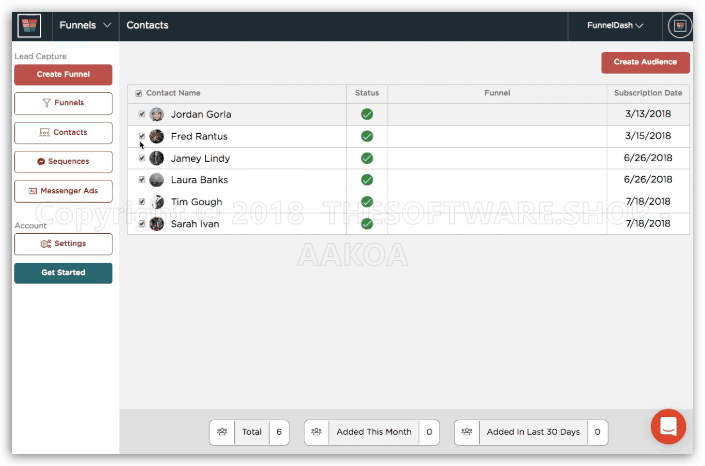
Task: Open Sequences in the sidebar
Action: [x=63, y=161]
